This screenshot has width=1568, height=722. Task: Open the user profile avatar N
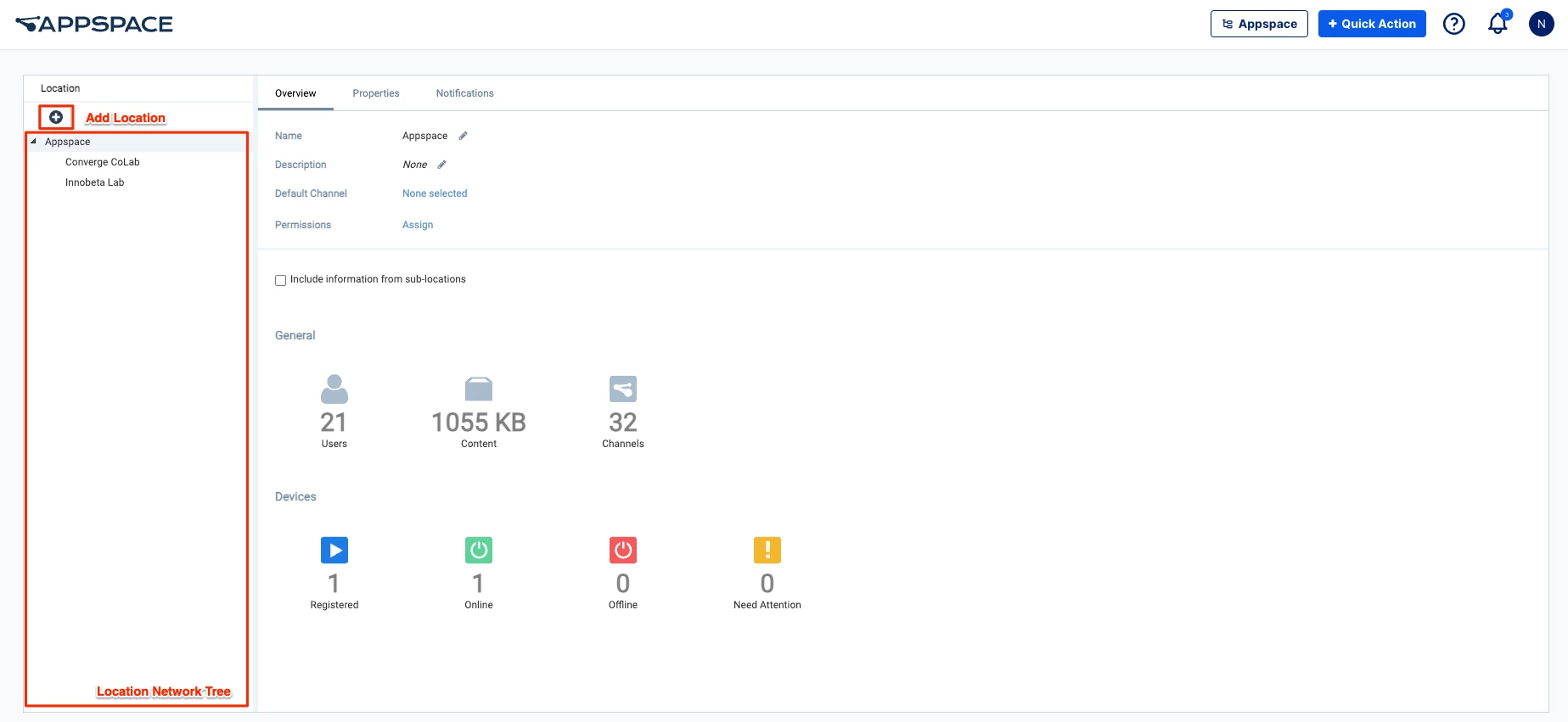click(1542, 24)
